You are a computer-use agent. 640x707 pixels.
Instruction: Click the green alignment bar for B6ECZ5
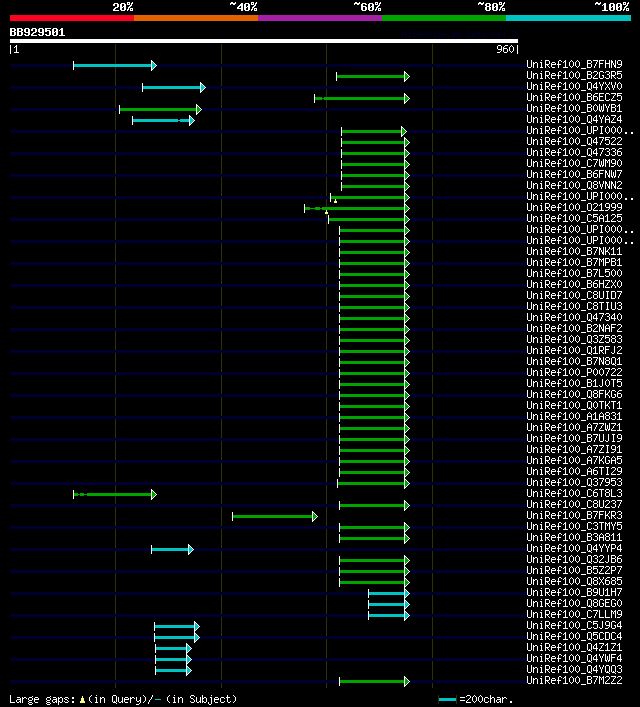tap(362, 98)
